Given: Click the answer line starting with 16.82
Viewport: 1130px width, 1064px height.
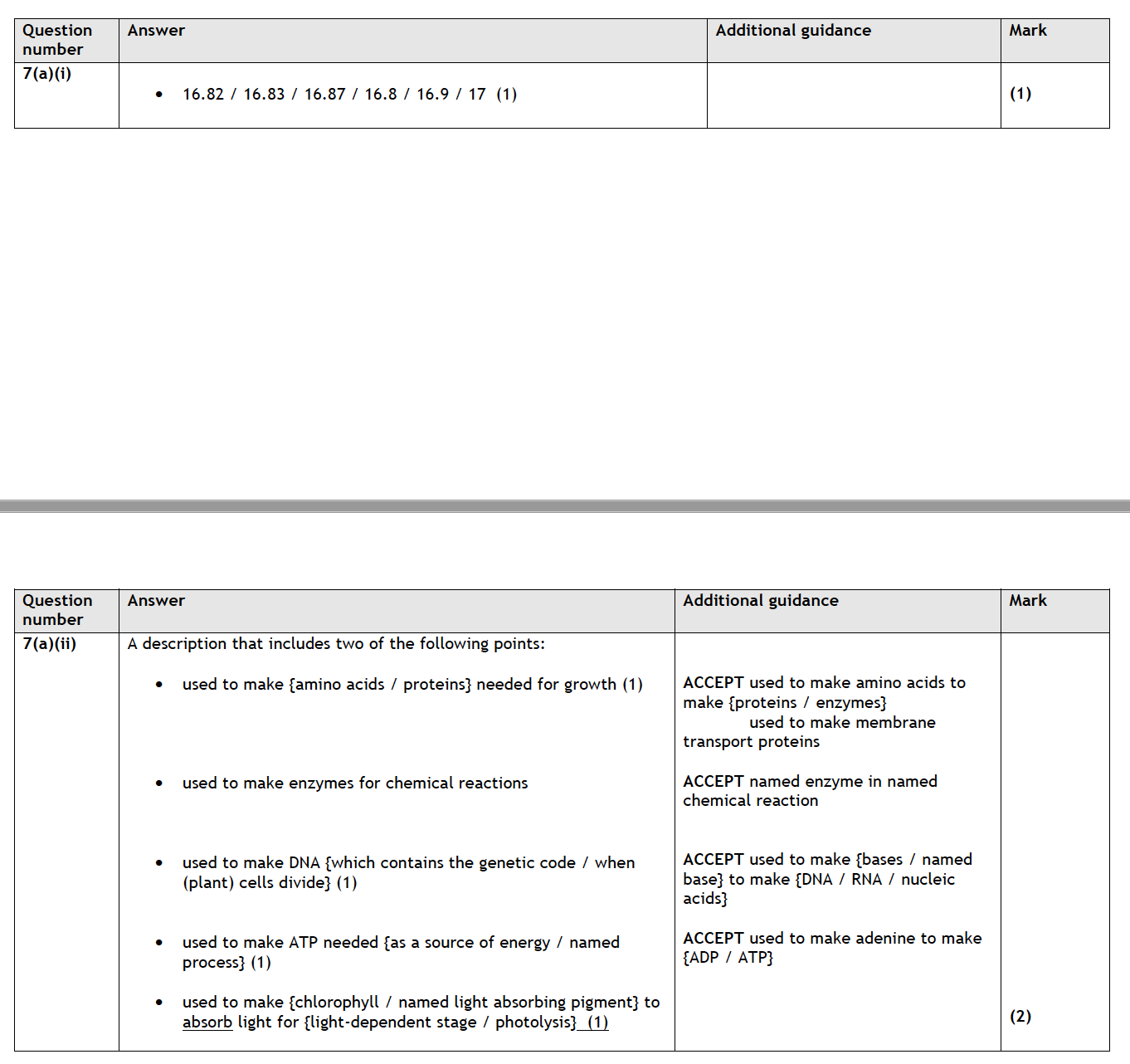Looking at the screenshot, I should coord(348,95).
